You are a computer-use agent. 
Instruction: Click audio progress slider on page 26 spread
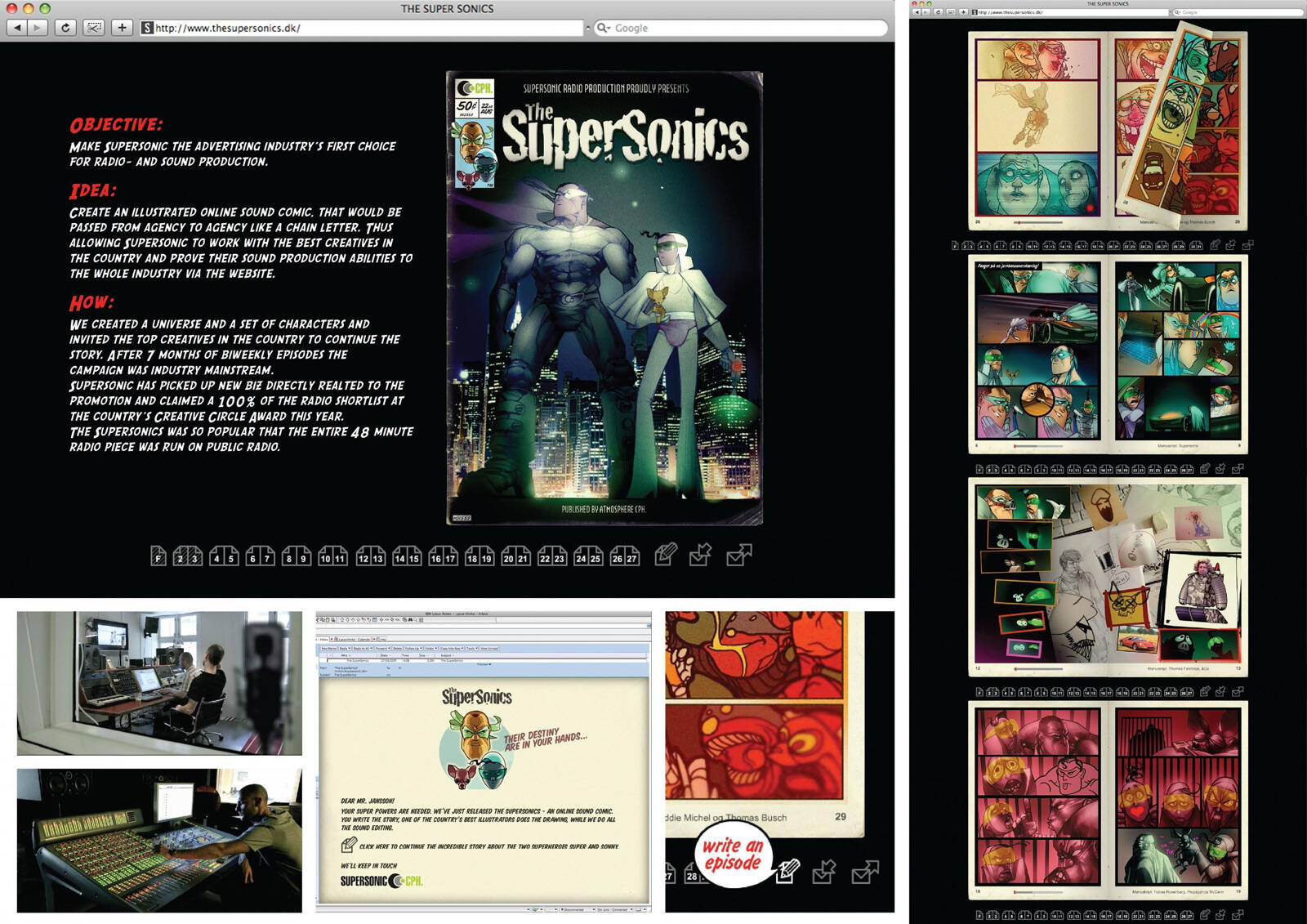coord(1037,222)
